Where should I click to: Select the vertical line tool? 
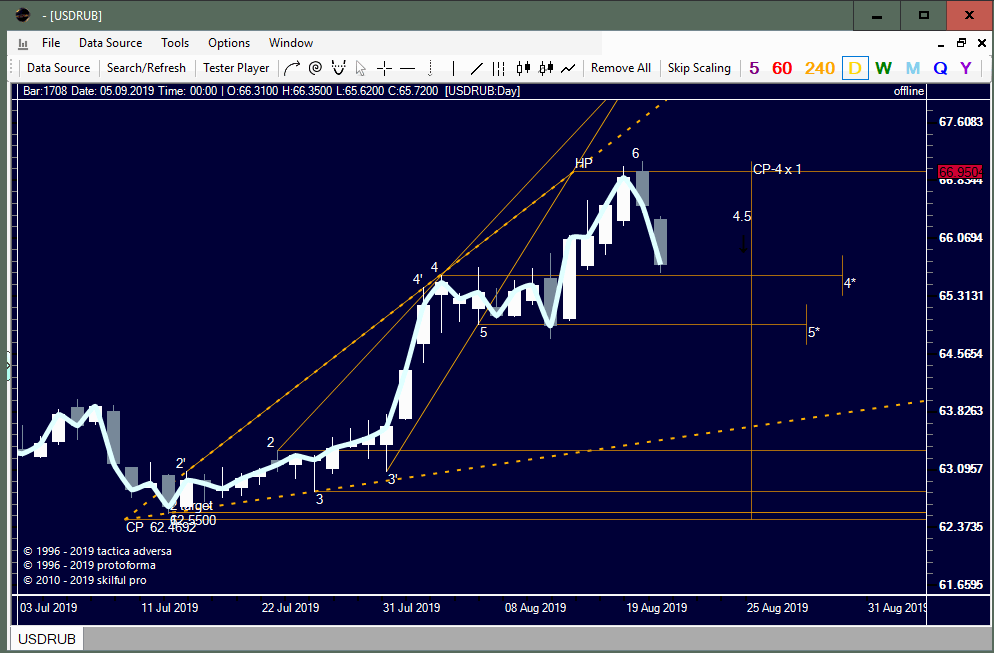453,68
